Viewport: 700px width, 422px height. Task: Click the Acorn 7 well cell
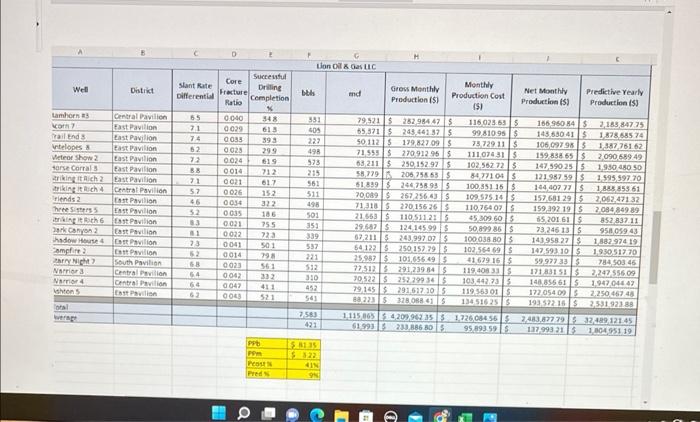pos(83,126)
